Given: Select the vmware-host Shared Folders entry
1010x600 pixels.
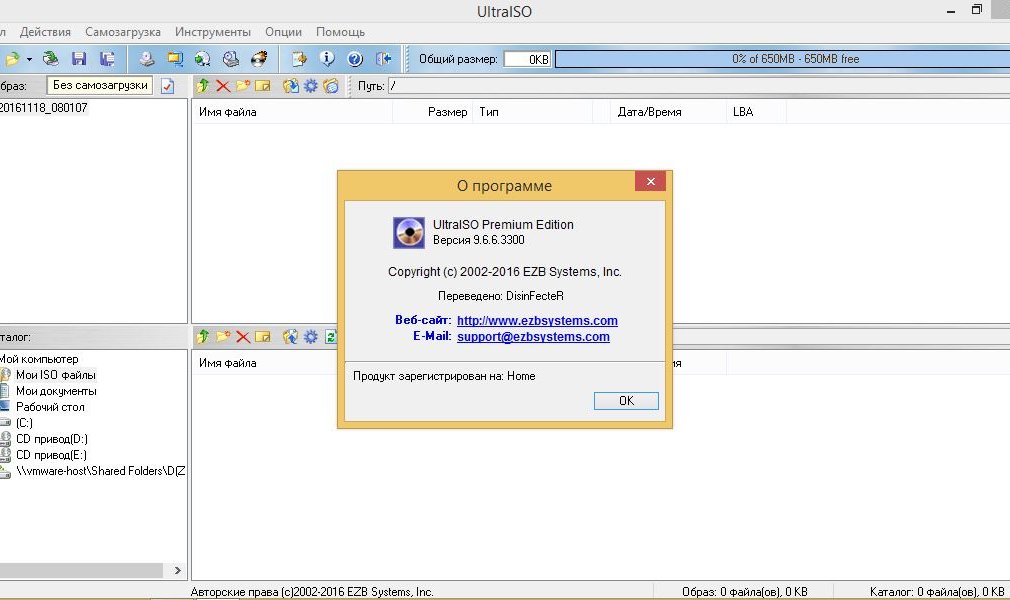Looking at the screenshot, I should (x=100, y=471).
